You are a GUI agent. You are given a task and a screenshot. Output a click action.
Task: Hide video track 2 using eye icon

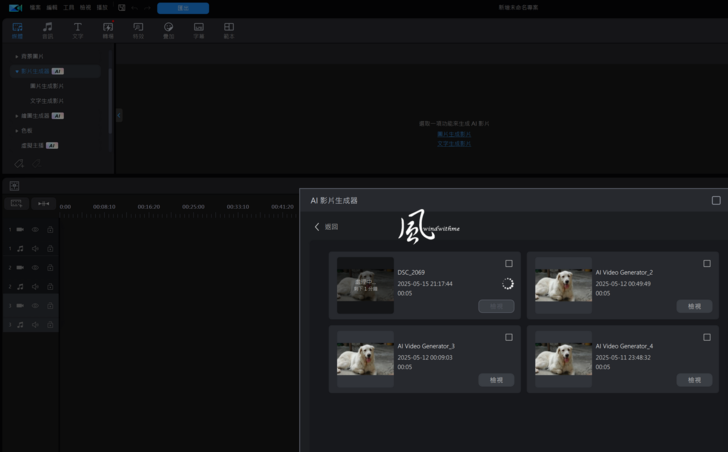(35, 267)
